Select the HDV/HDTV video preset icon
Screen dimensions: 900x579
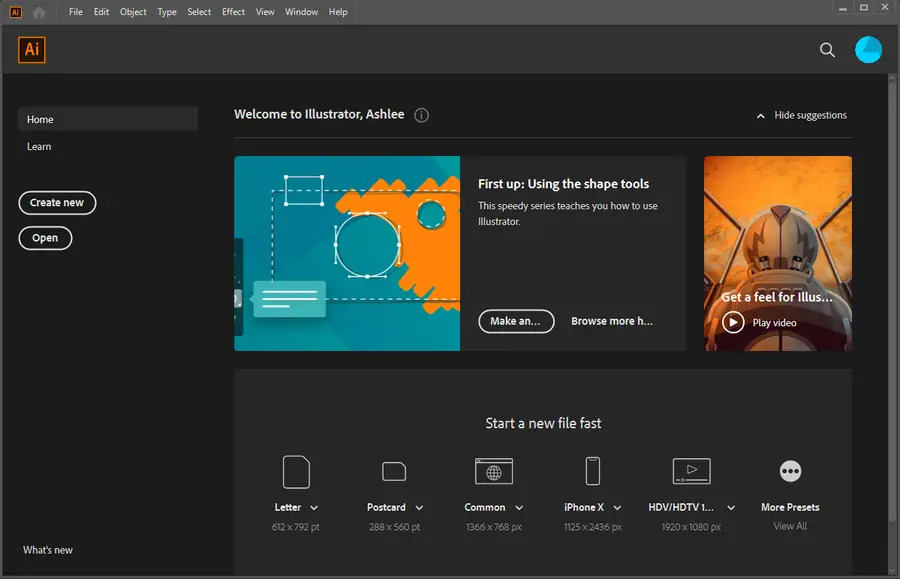691,471
